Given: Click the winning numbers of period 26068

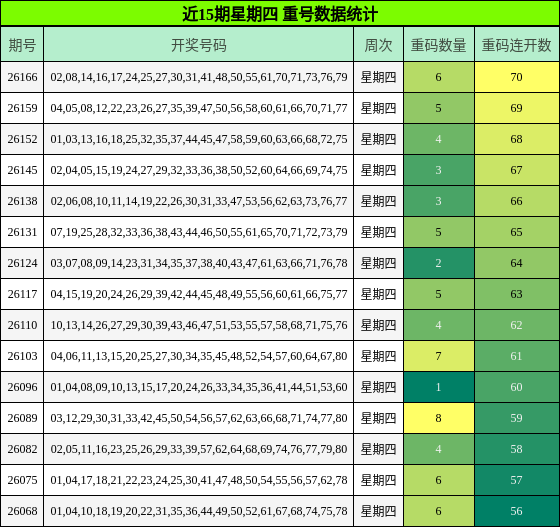Looking at the screenshot, I should [x=199, y=511].
